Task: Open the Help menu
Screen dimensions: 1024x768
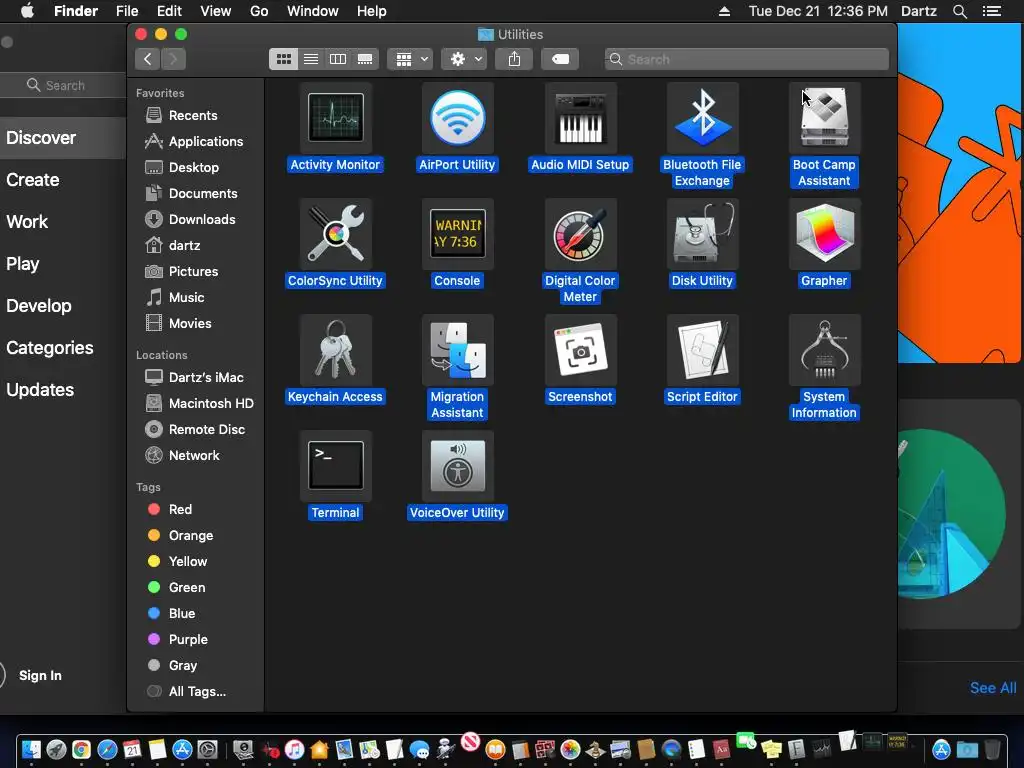Action: 372,11
